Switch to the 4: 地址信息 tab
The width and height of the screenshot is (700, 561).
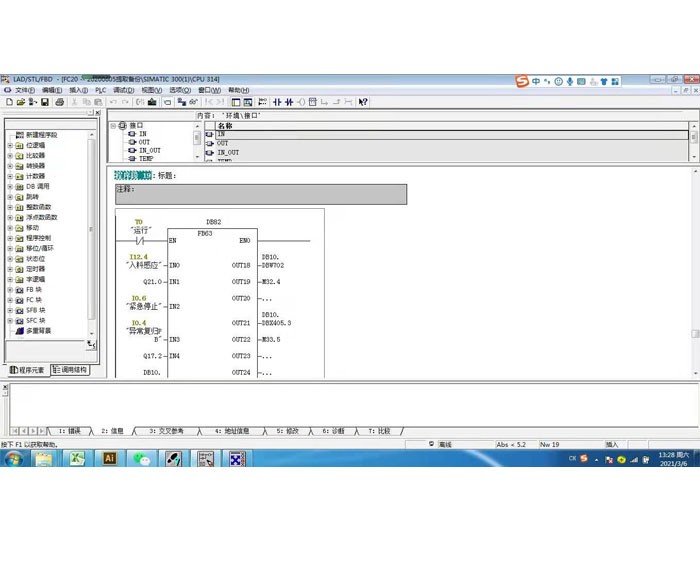click(x=231, y=431)
